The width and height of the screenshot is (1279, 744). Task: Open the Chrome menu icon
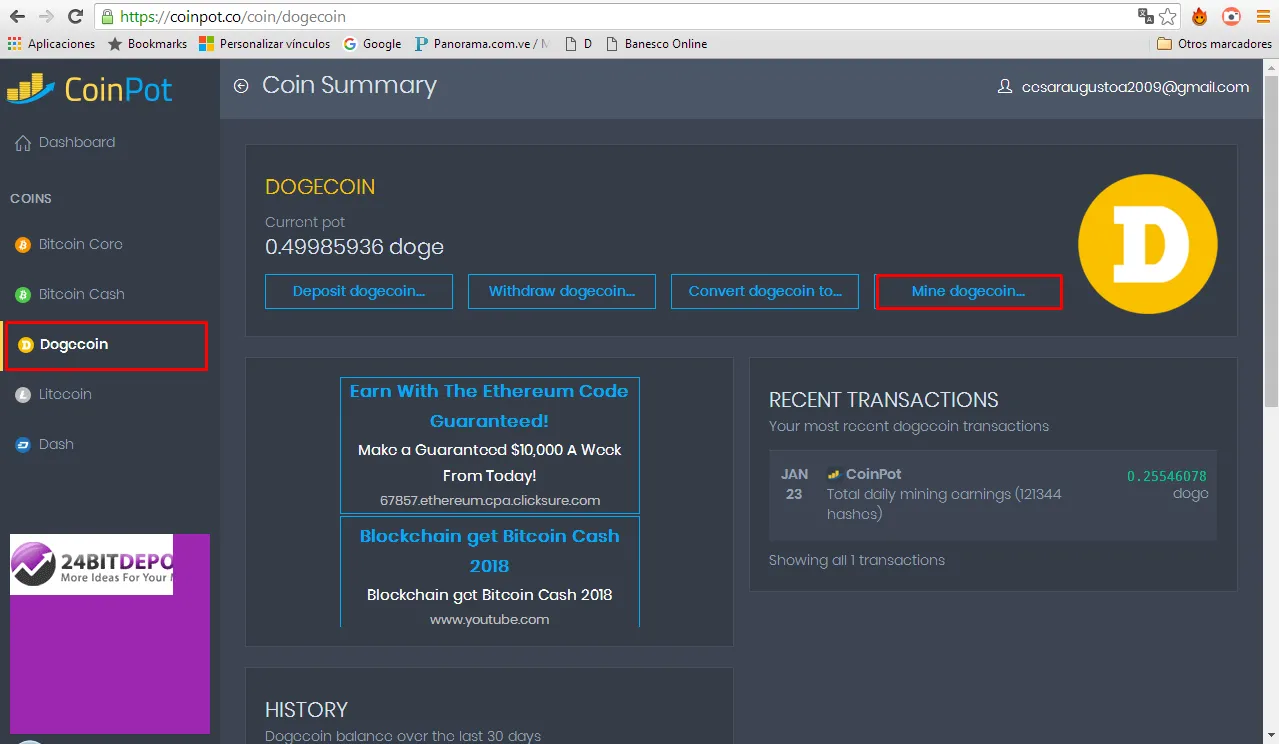pyautogui.click(x=1262, y=16)
